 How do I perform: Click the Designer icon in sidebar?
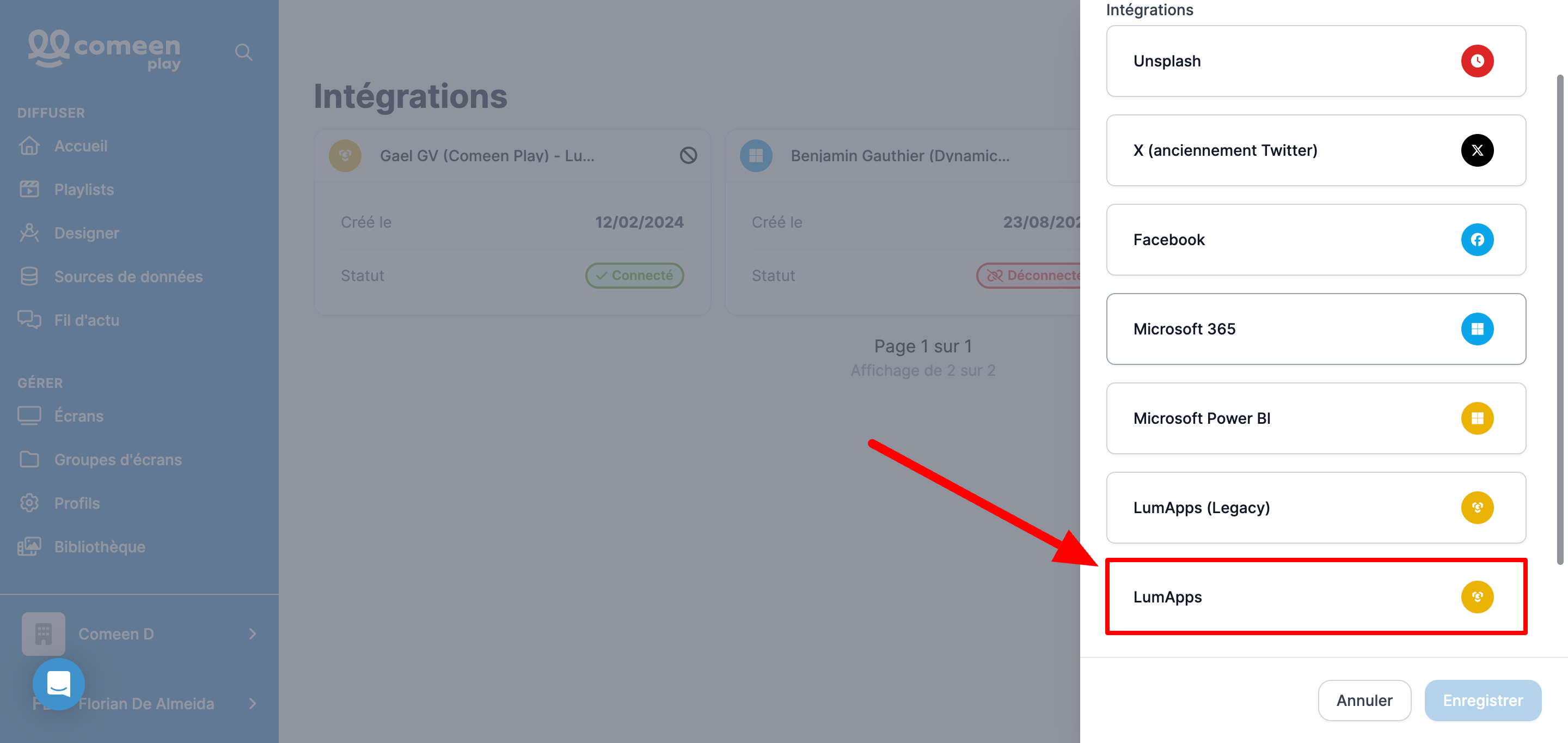coord(29,233)
